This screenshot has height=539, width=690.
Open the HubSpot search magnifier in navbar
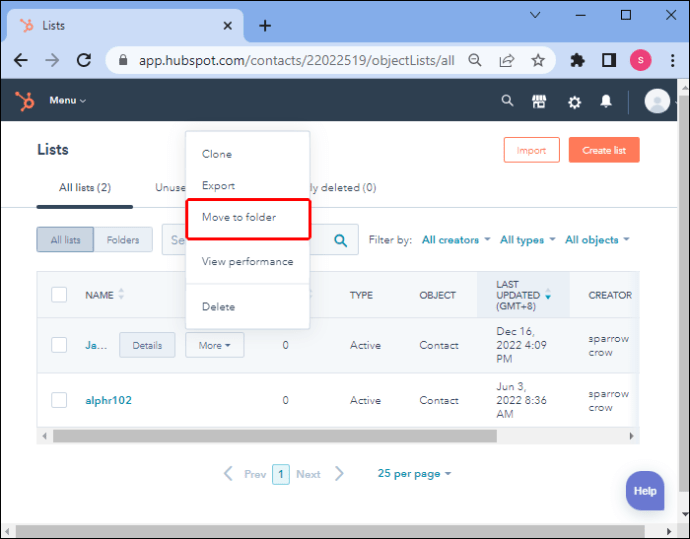point(507,101)
